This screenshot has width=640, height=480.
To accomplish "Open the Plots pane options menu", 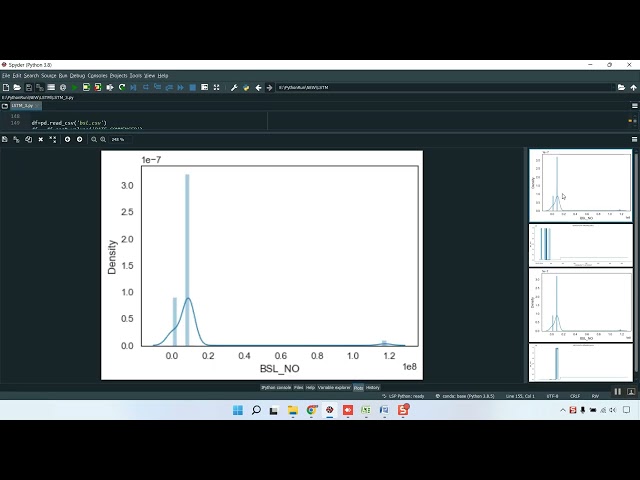I will (x=634, y=139).
